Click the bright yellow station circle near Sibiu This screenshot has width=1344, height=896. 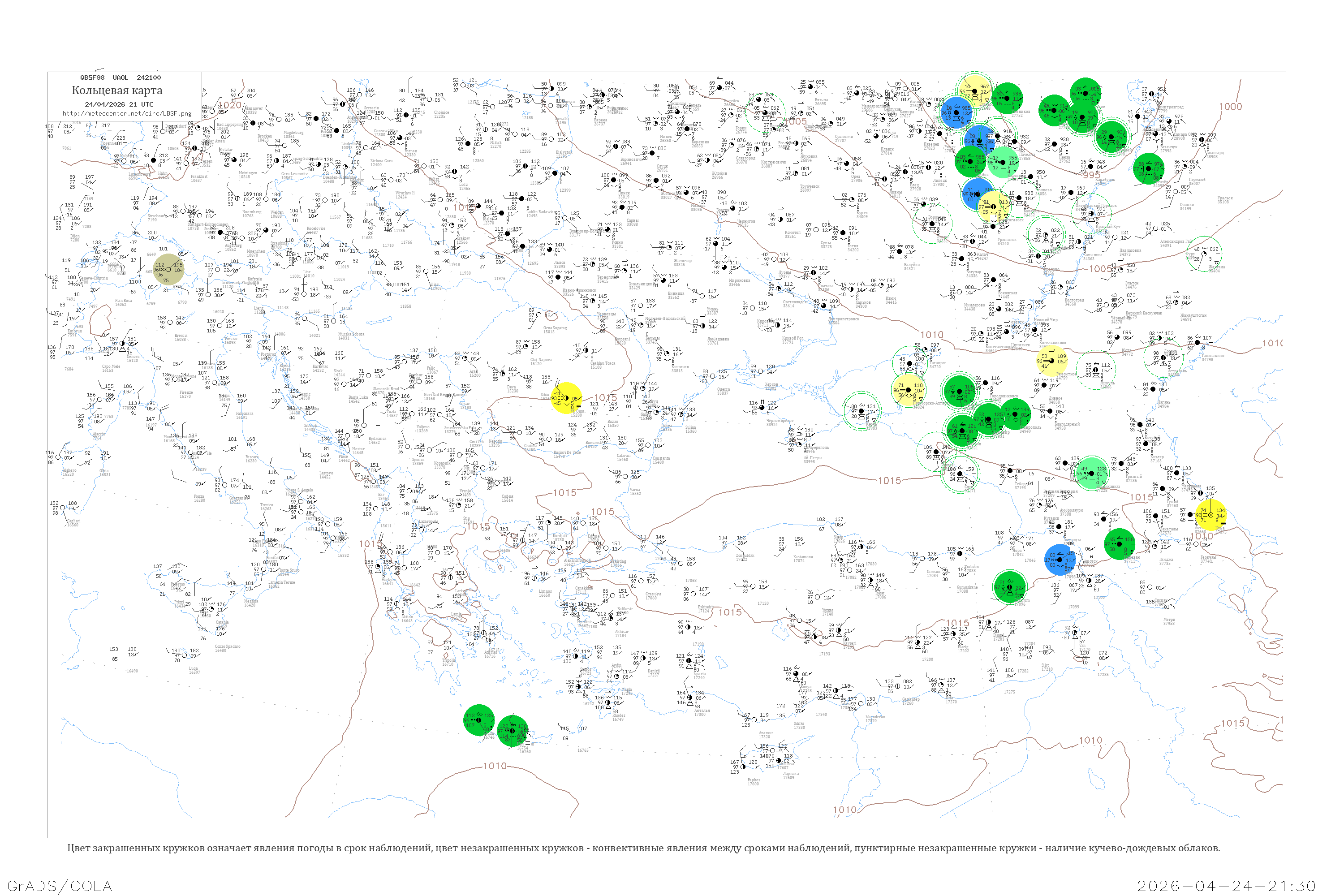(566, 398)
